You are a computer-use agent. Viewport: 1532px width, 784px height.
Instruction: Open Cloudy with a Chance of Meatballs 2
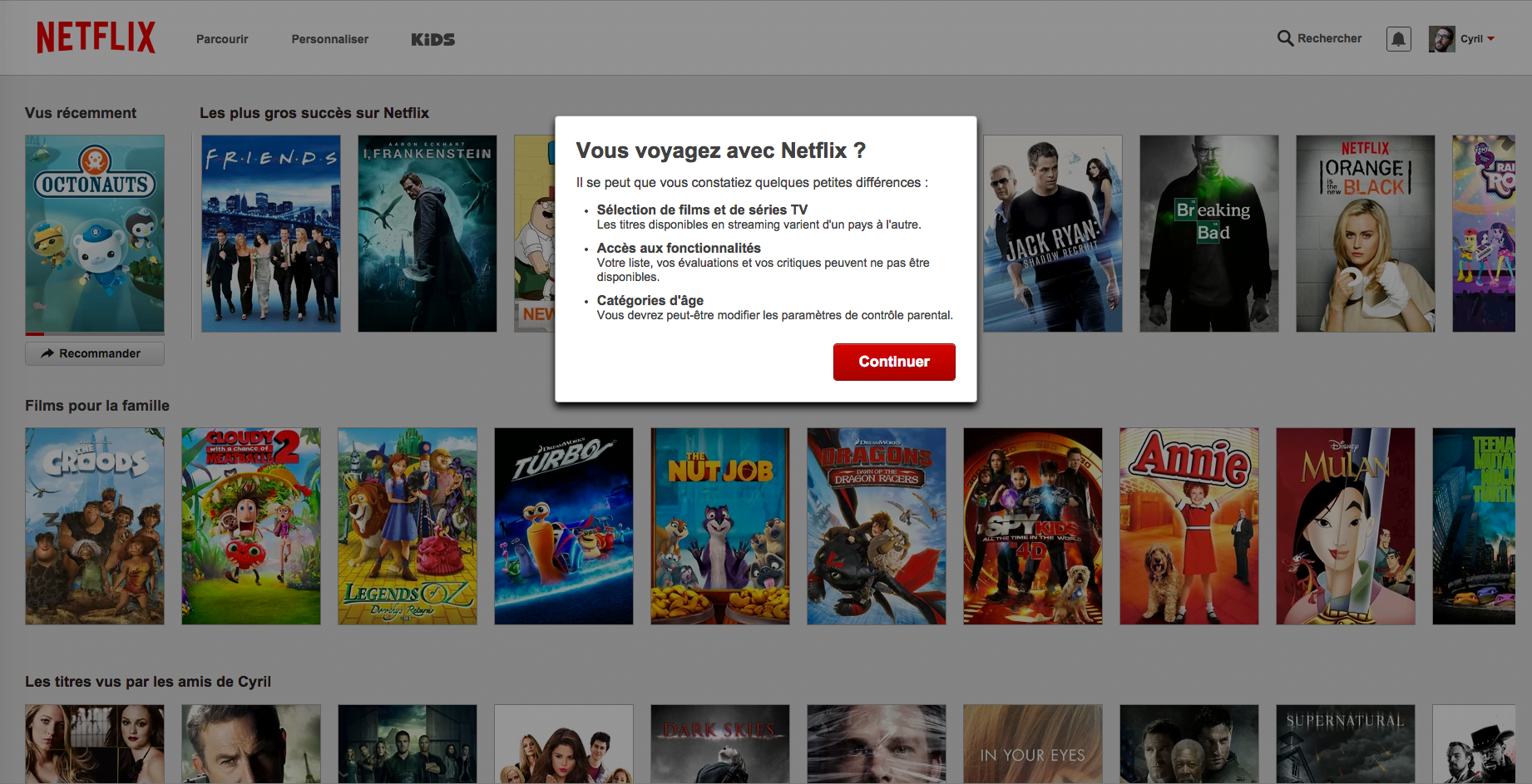[x=251, y=526]
